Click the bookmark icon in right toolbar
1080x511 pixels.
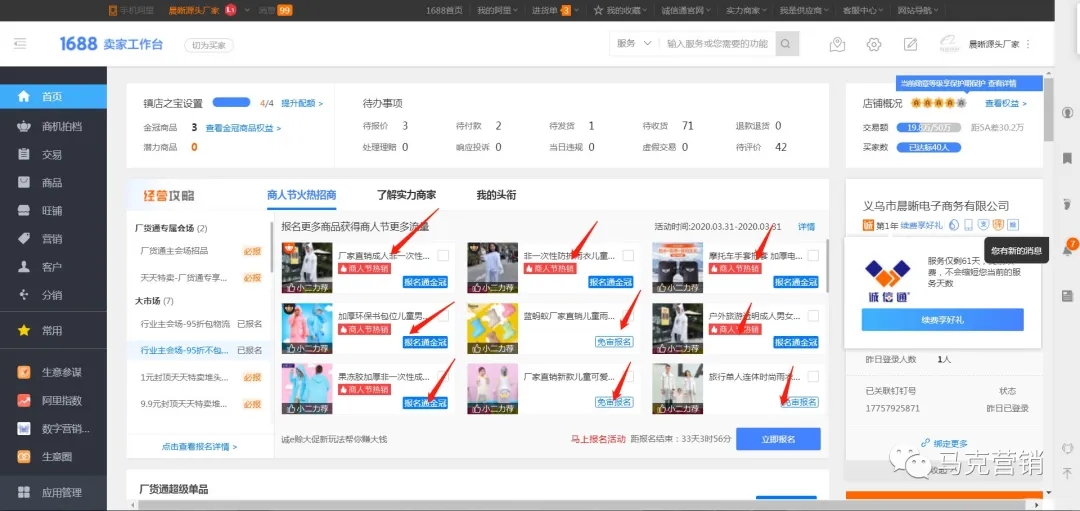coord(1067,158)
